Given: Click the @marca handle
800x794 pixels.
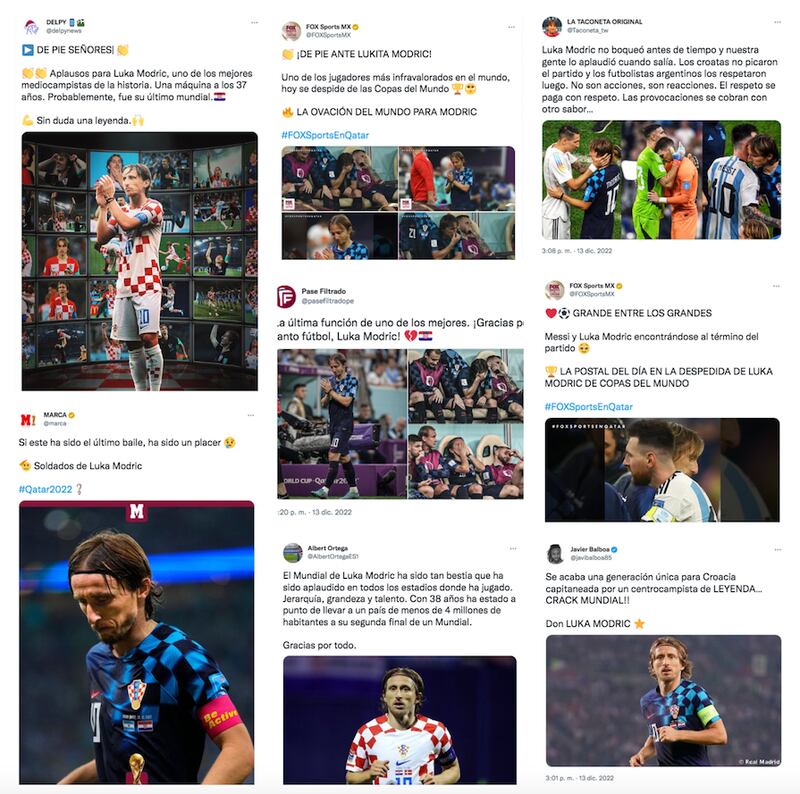Looking at the screenshot, I should coord(55,423).
